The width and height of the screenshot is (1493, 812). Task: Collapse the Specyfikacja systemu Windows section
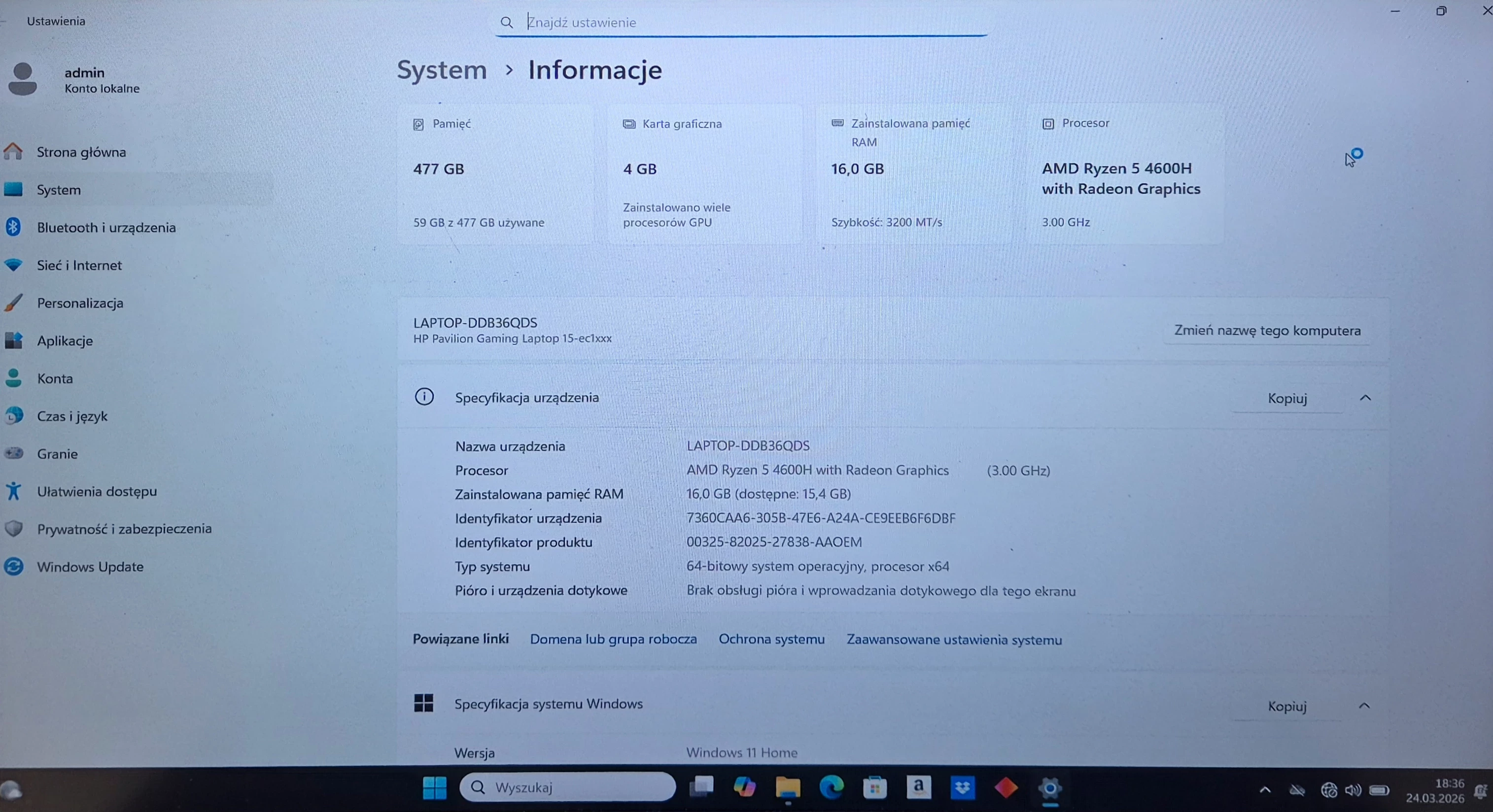pyautogui.click(x=1365, y=706)
